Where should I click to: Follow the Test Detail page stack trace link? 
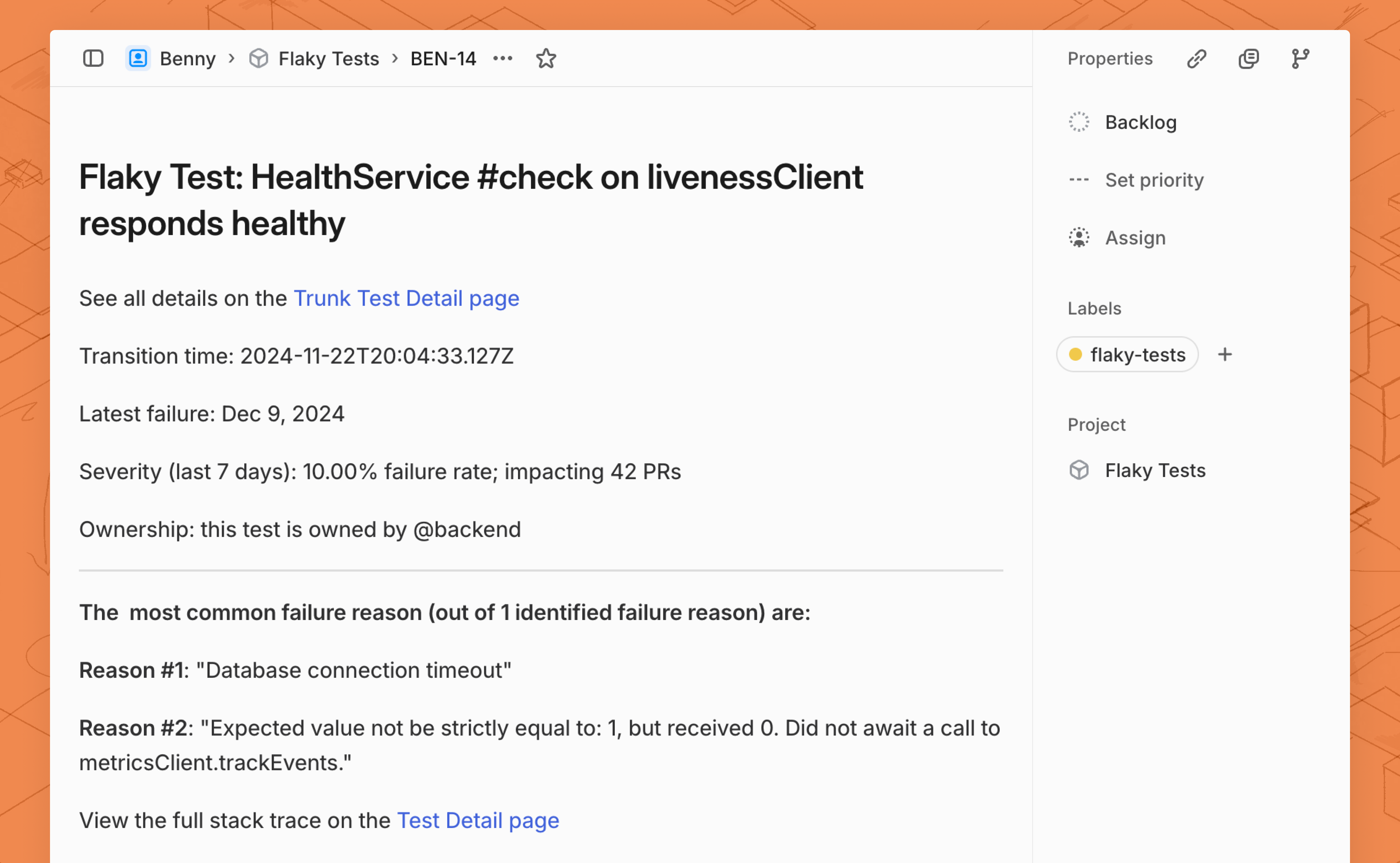pos(478,820)
